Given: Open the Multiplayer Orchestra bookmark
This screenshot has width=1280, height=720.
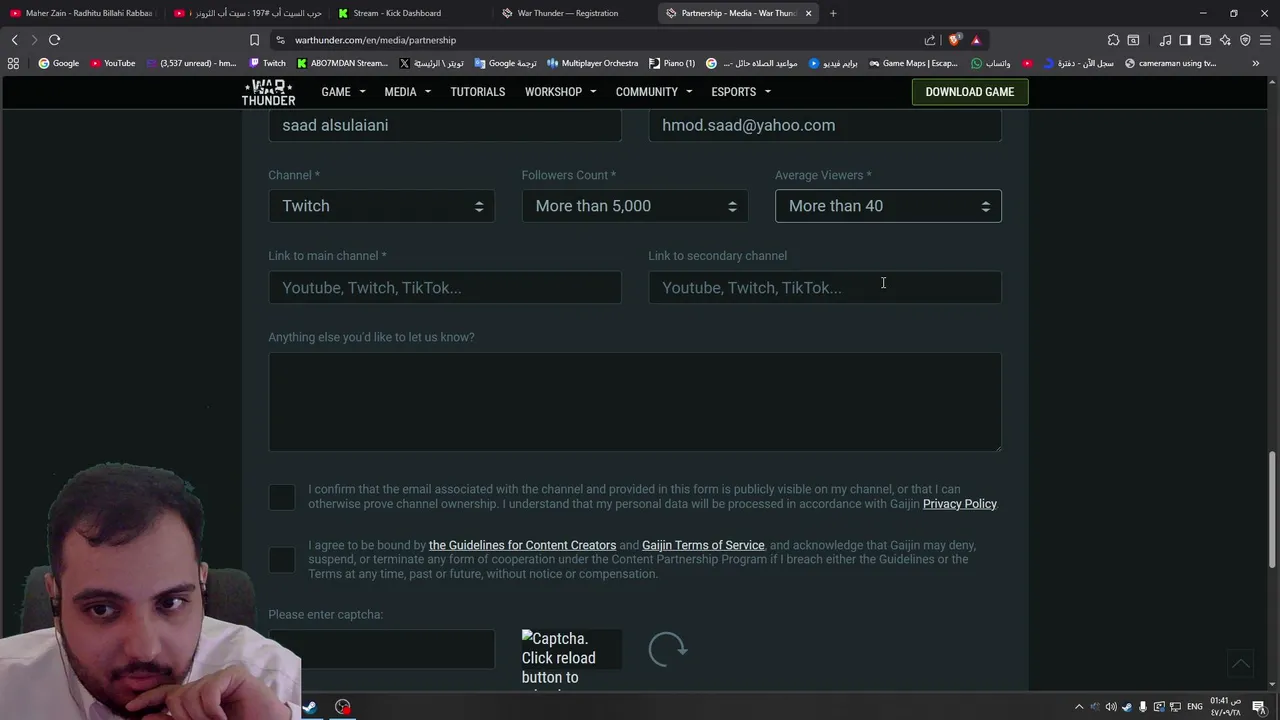Looking at the screenshot, I should tap(592, 63).
